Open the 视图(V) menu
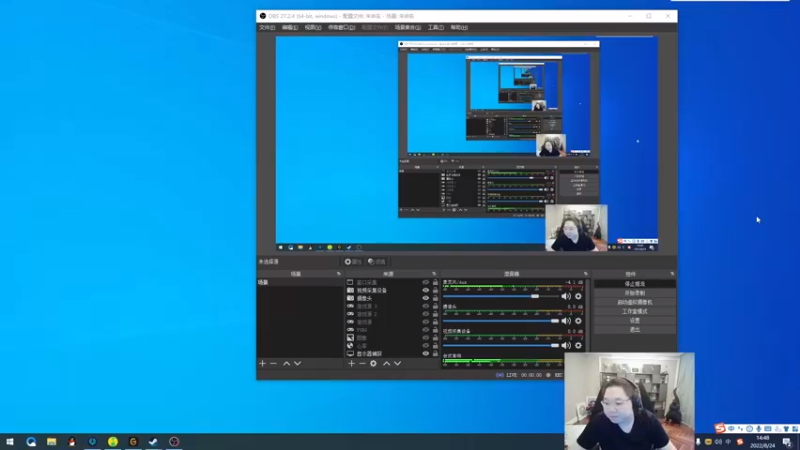800x450 pixels. pyautogui.click(x=313, y=28)
